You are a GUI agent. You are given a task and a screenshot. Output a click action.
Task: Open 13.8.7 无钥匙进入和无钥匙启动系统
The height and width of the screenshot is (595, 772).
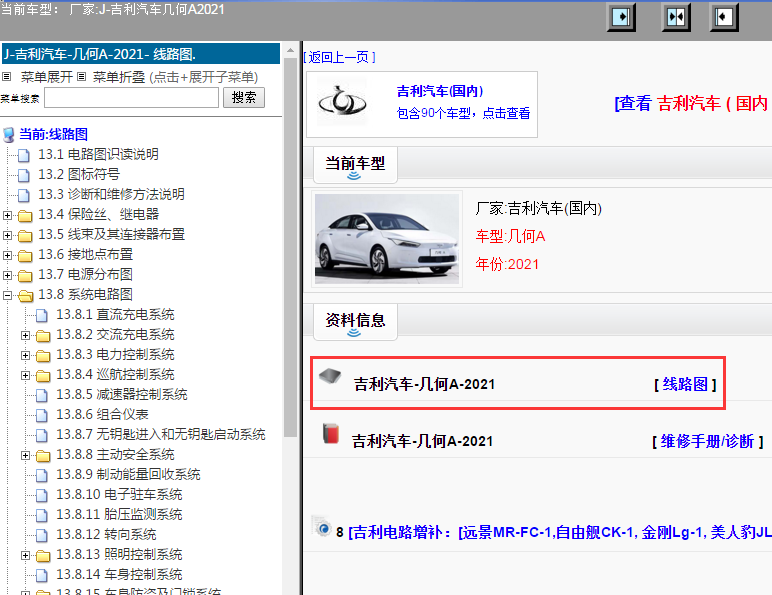161,434
